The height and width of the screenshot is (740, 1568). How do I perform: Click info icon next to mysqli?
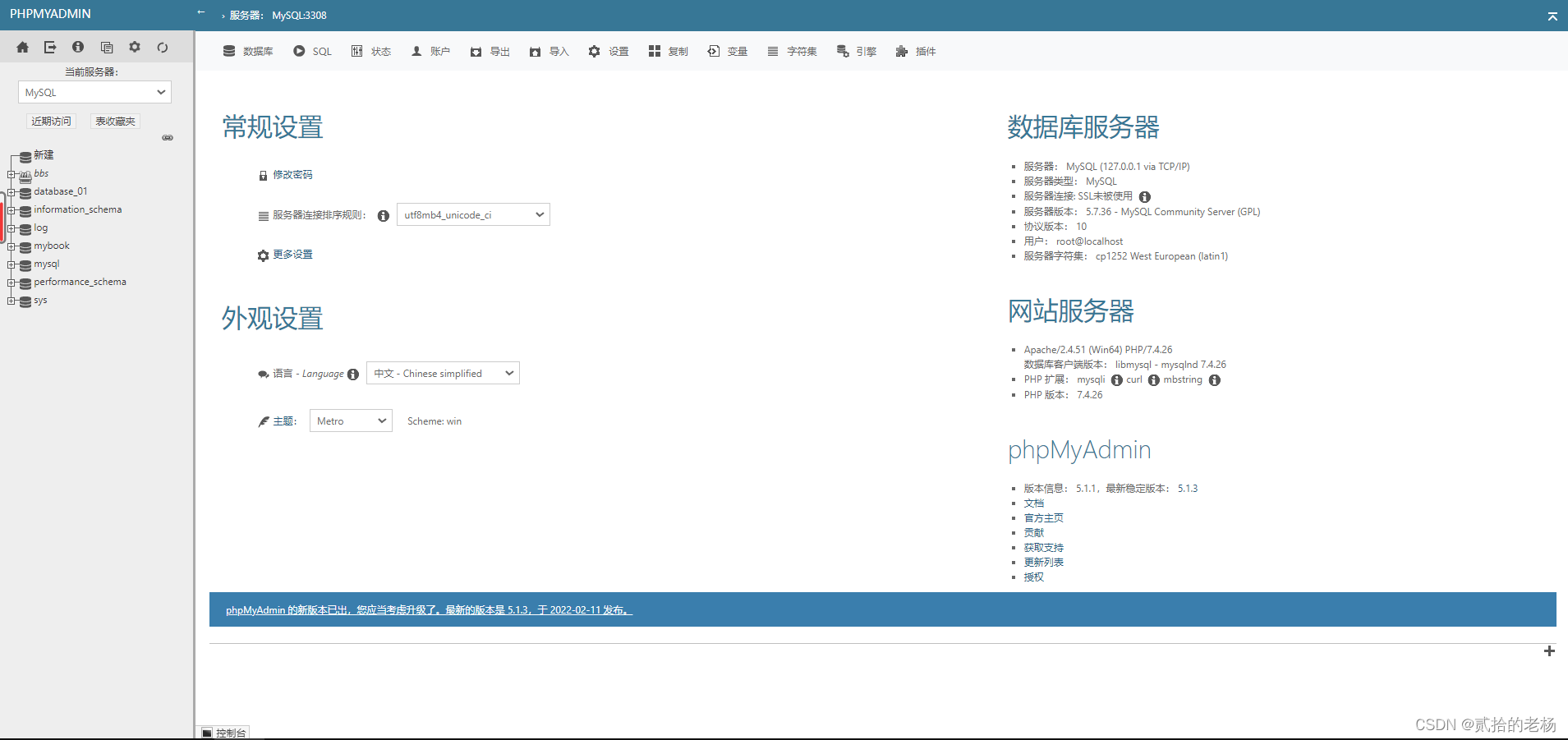1117,380
